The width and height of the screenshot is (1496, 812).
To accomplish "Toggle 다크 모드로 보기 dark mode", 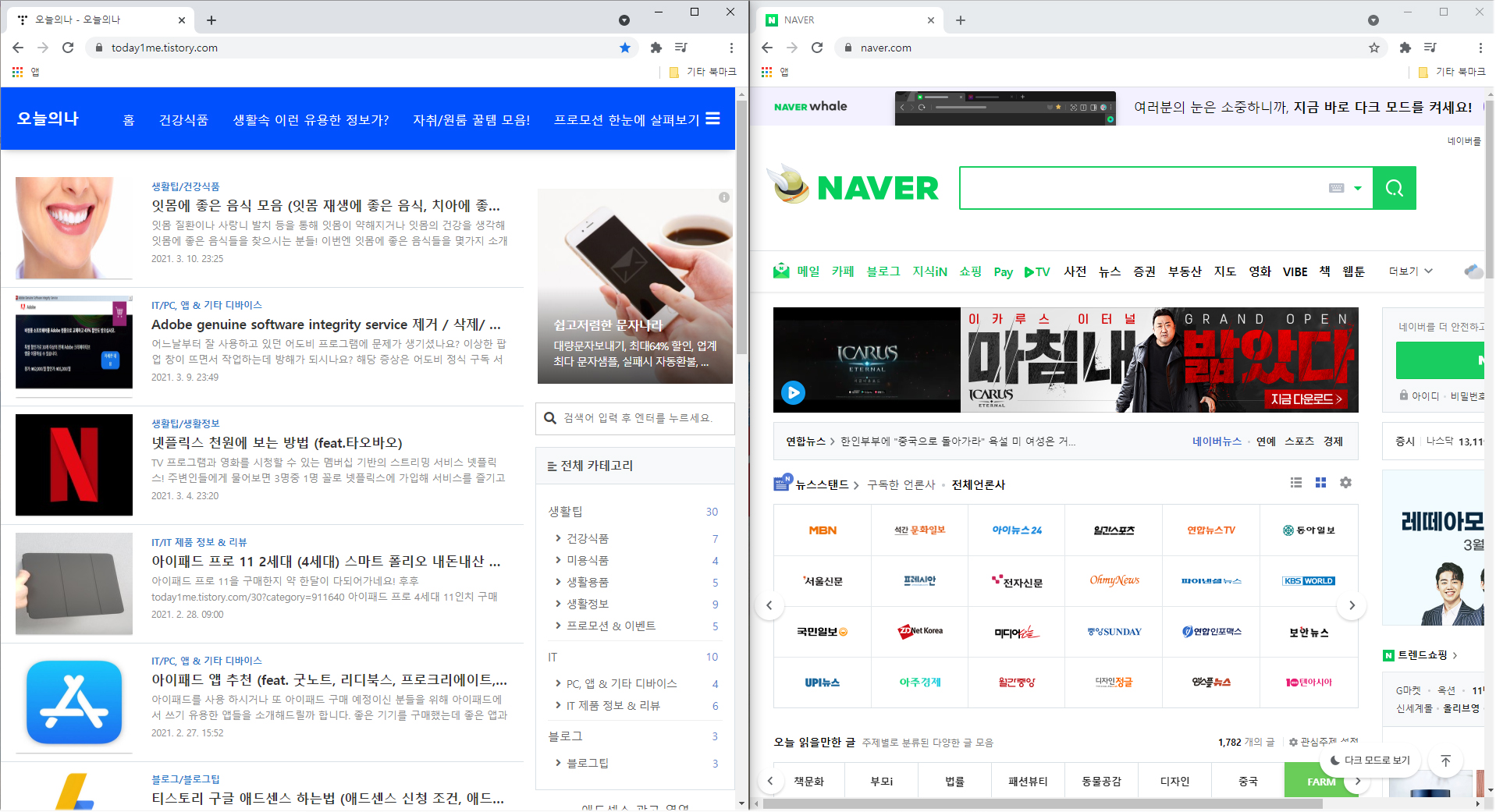I will point(1370,761).
